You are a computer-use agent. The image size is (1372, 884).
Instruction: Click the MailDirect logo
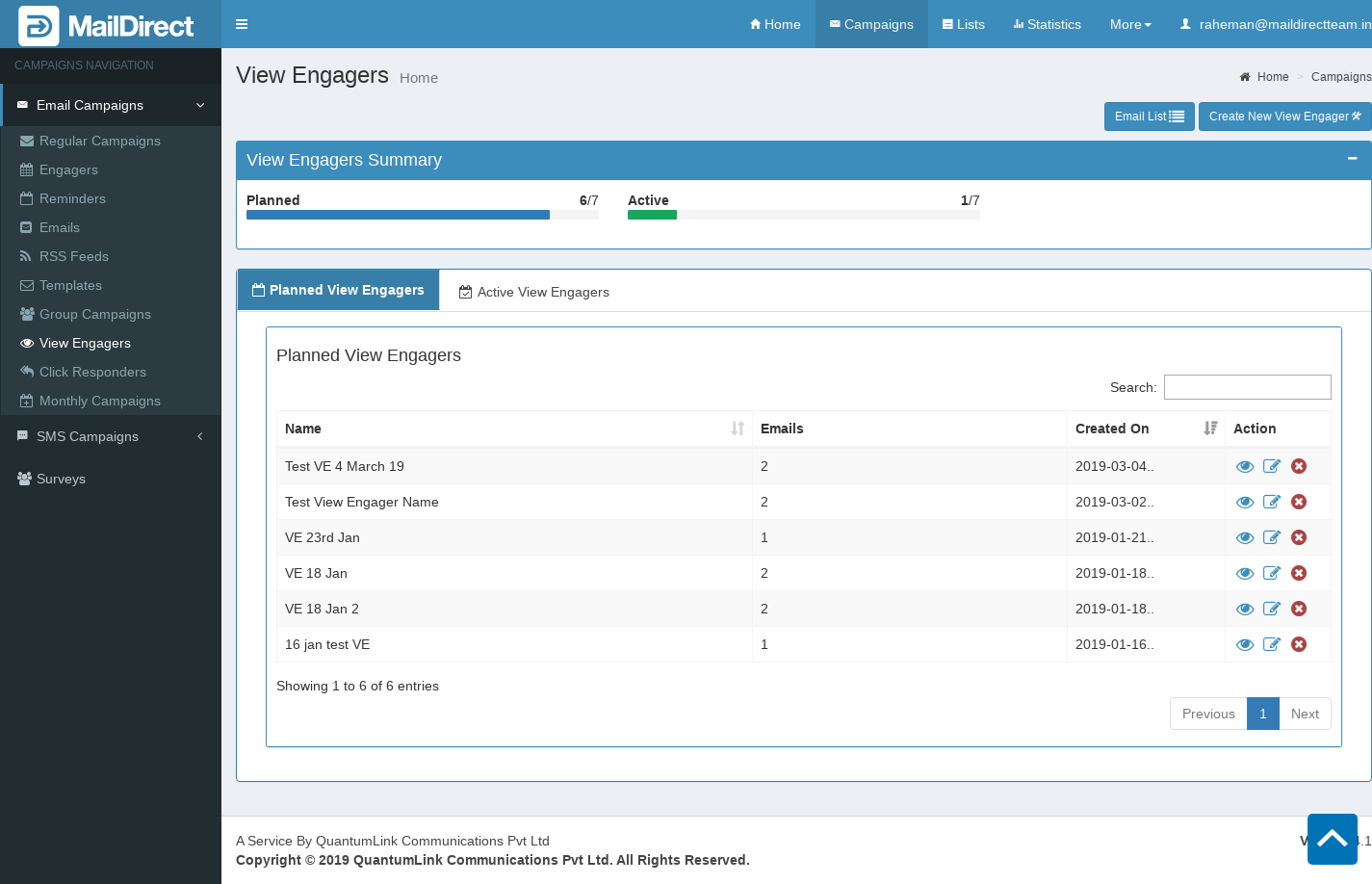108,25
